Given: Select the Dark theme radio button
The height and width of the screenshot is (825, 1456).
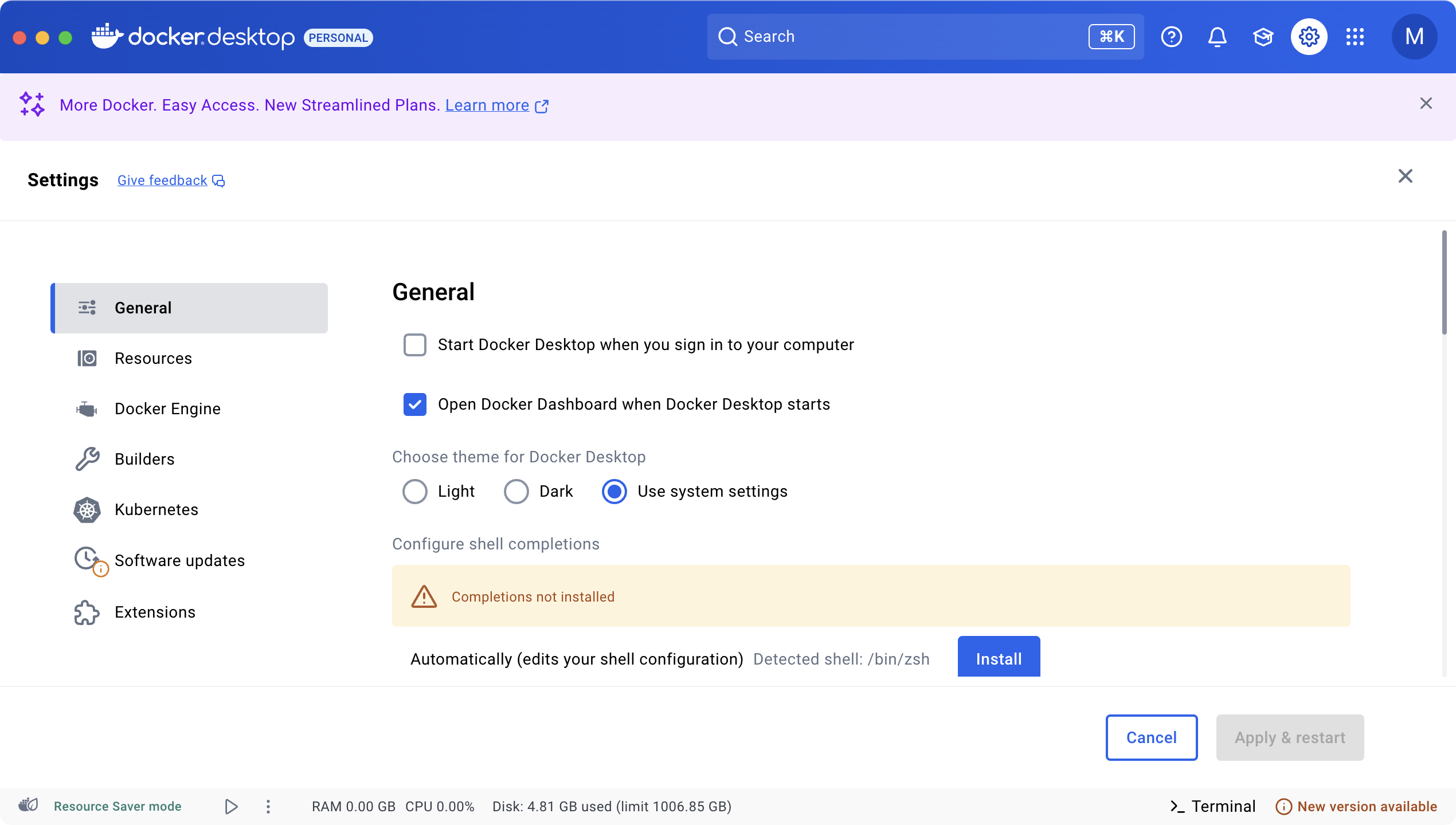Looking at the screenshot, I should [x=516, y=492].
